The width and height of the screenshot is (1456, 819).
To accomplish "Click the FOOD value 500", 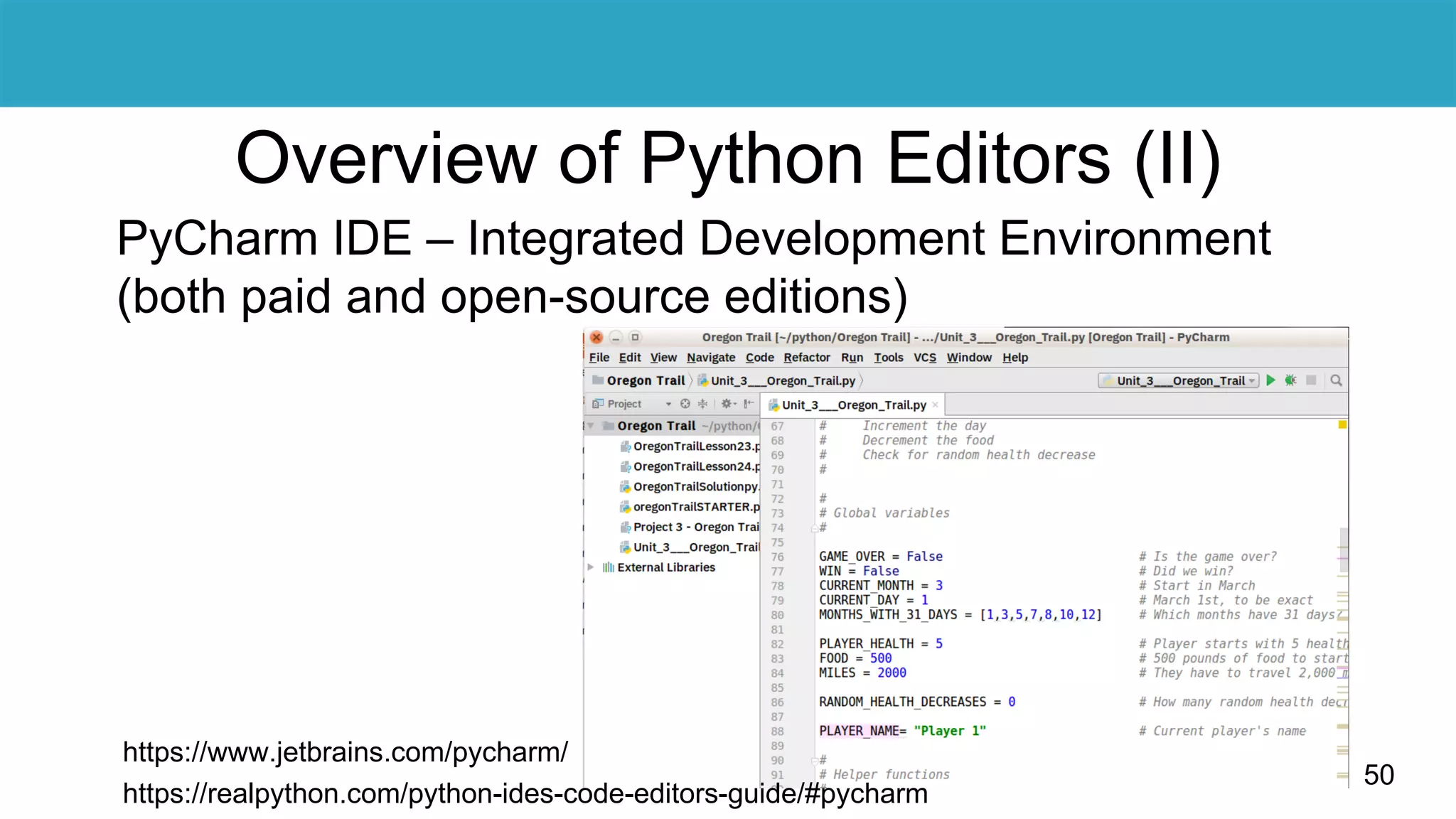I will [x=881, y=658].
